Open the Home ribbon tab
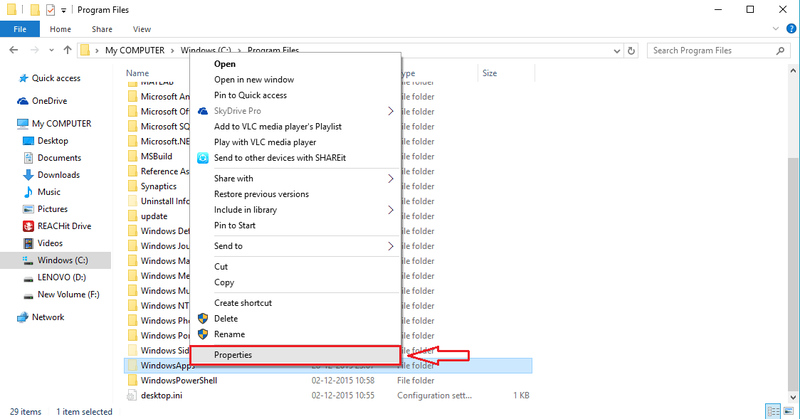The image size is (800, 419). 60,29
